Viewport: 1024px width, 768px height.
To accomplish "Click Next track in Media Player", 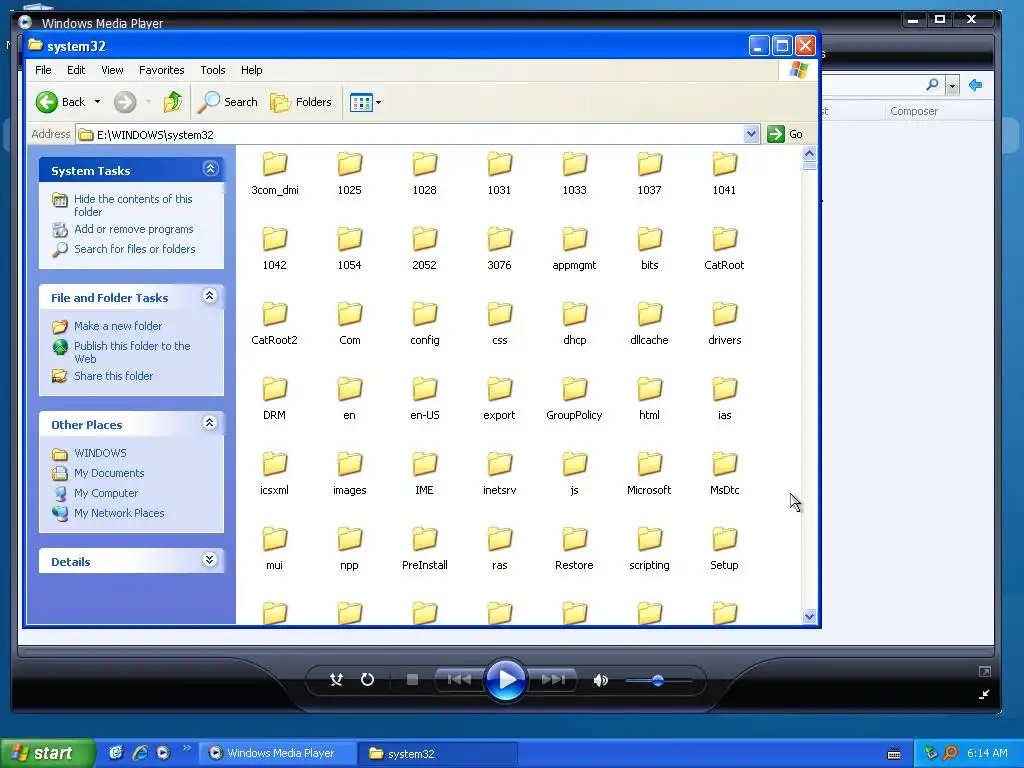I will click(552, 680).
